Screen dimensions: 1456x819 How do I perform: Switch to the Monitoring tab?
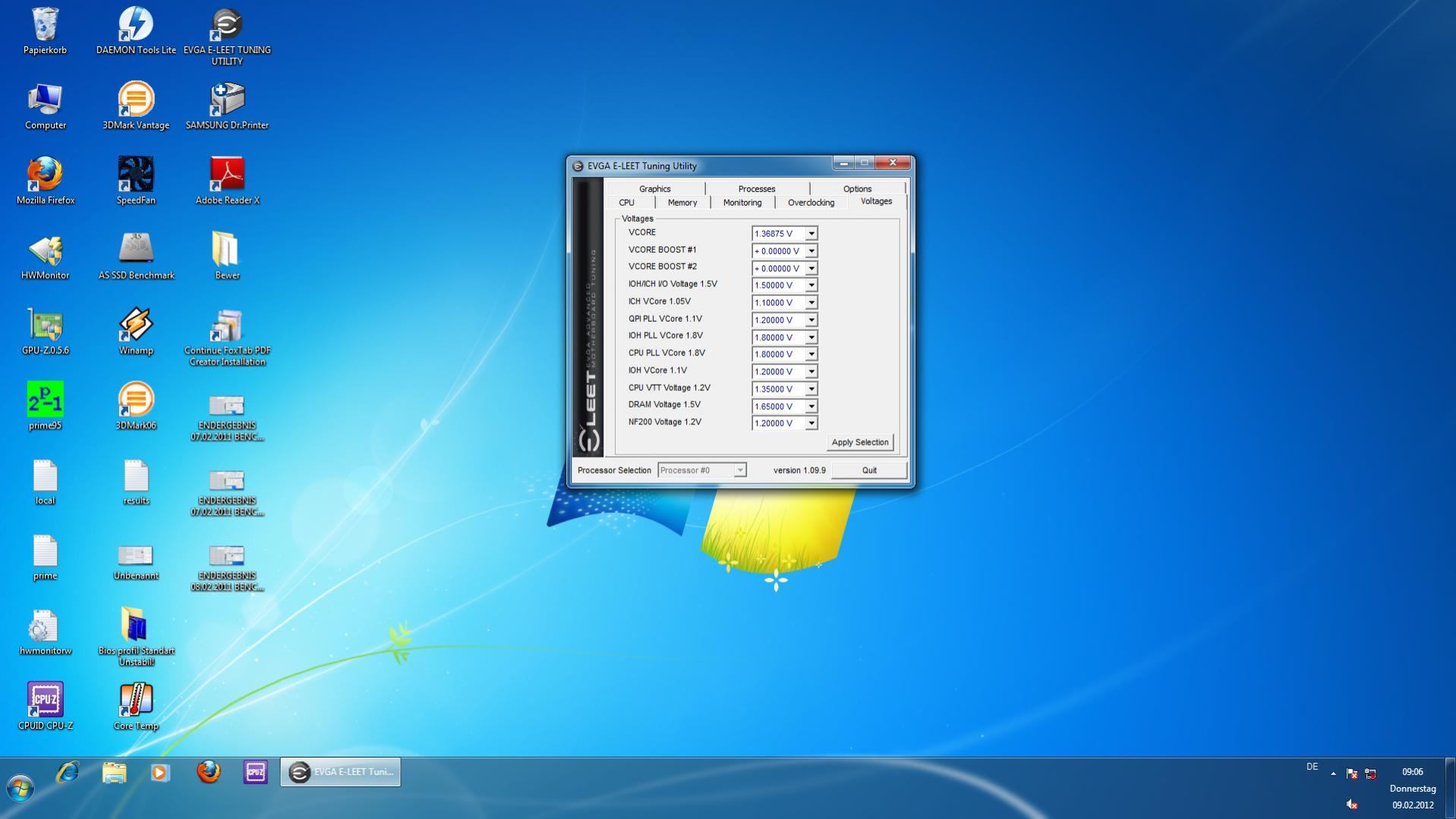pyautogui.click(x=742, y=203)
